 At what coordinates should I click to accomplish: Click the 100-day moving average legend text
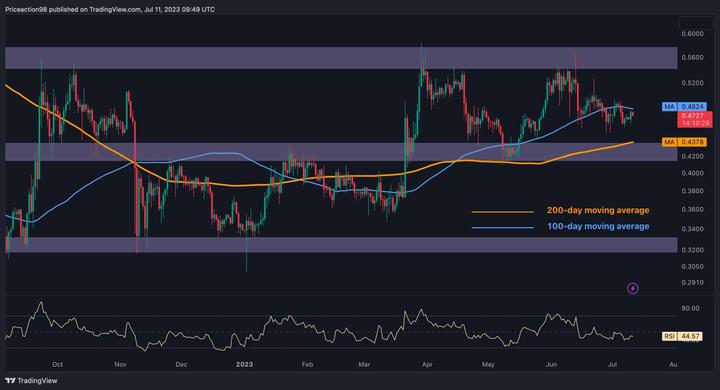[598, 226]
